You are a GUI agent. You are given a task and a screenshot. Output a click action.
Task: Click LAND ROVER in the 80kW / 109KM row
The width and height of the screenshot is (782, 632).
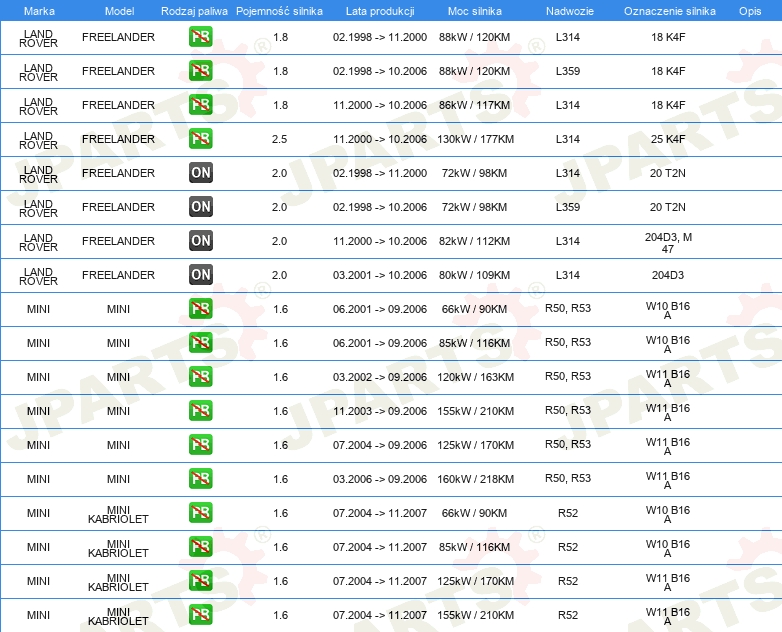coord(38,276)
